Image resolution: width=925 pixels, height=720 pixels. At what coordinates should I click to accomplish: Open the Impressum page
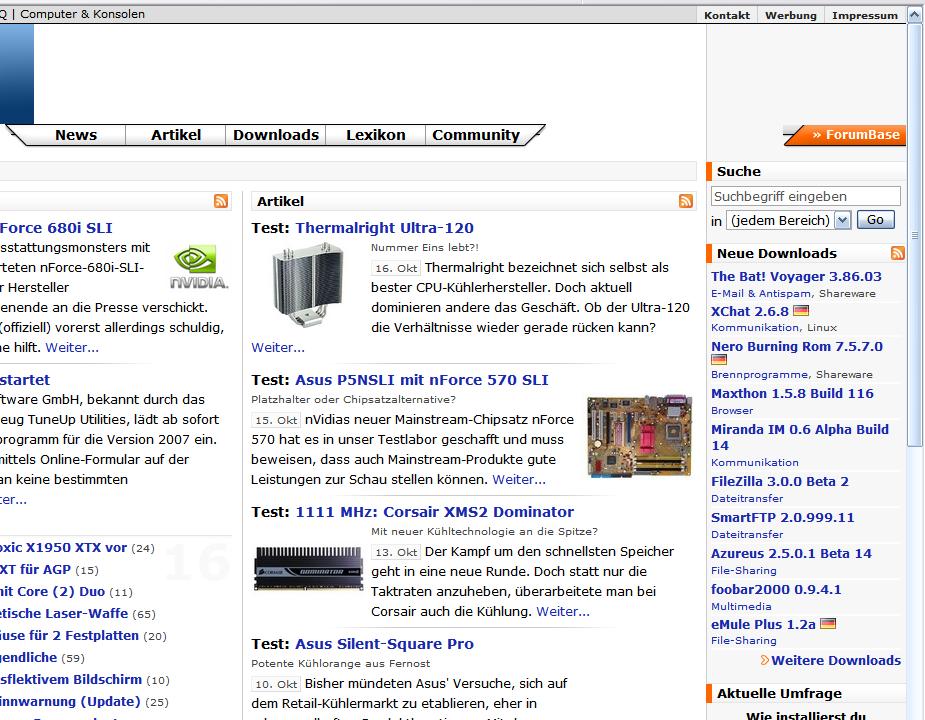865,15
